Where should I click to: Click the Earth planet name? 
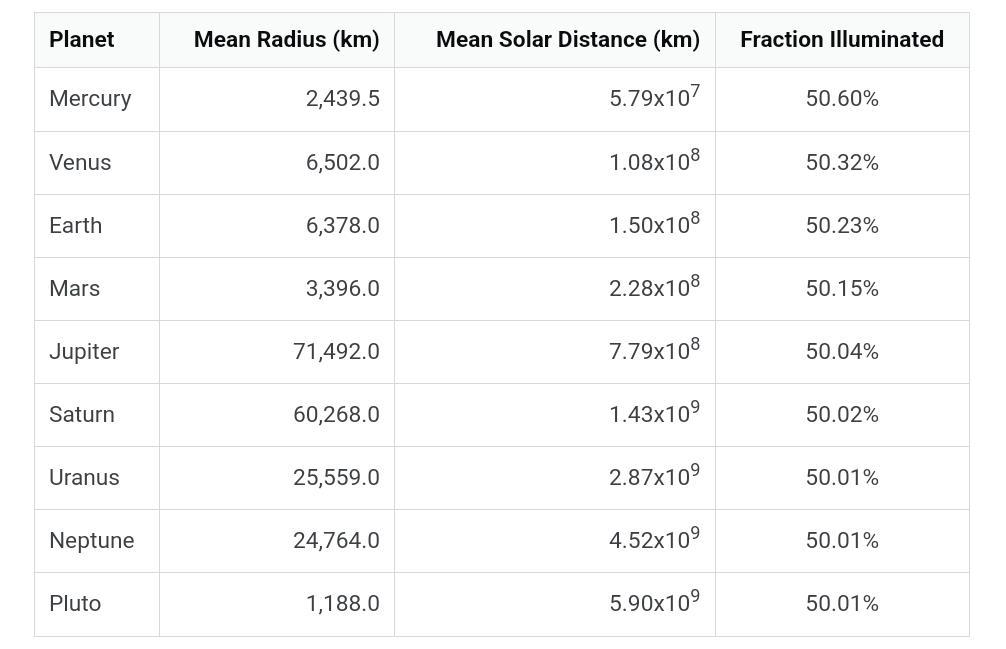(x=76, y=226)
